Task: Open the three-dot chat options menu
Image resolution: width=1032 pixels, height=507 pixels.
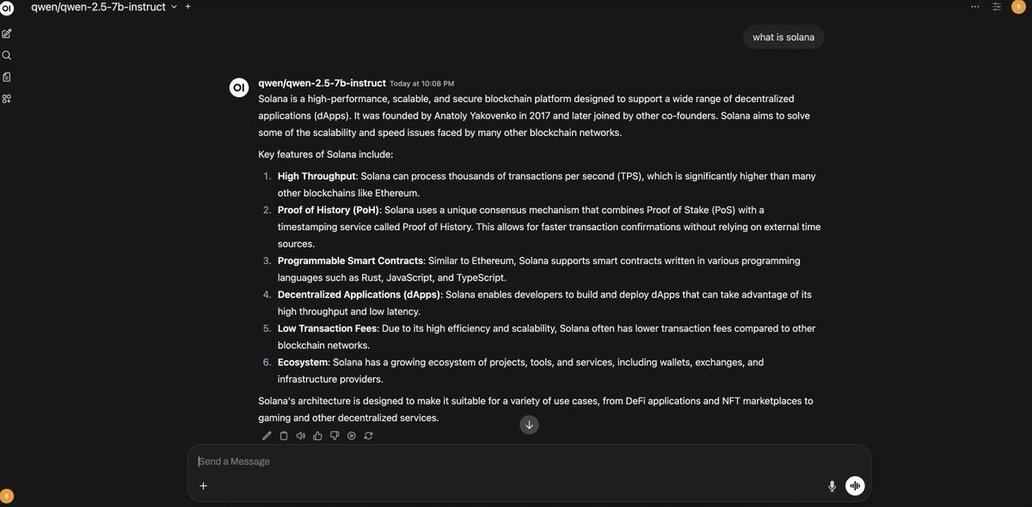Action: [x=975, y=7]
